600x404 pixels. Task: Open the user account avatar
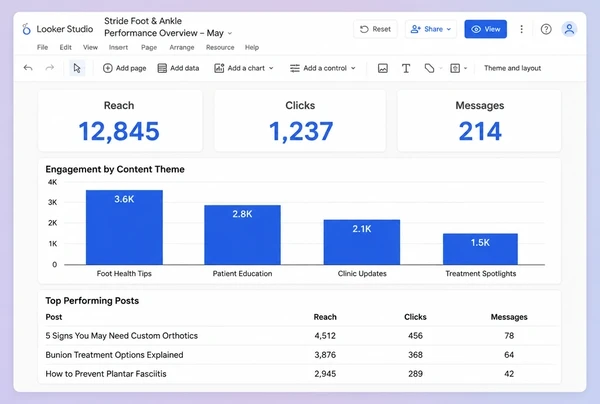(569, 29)
